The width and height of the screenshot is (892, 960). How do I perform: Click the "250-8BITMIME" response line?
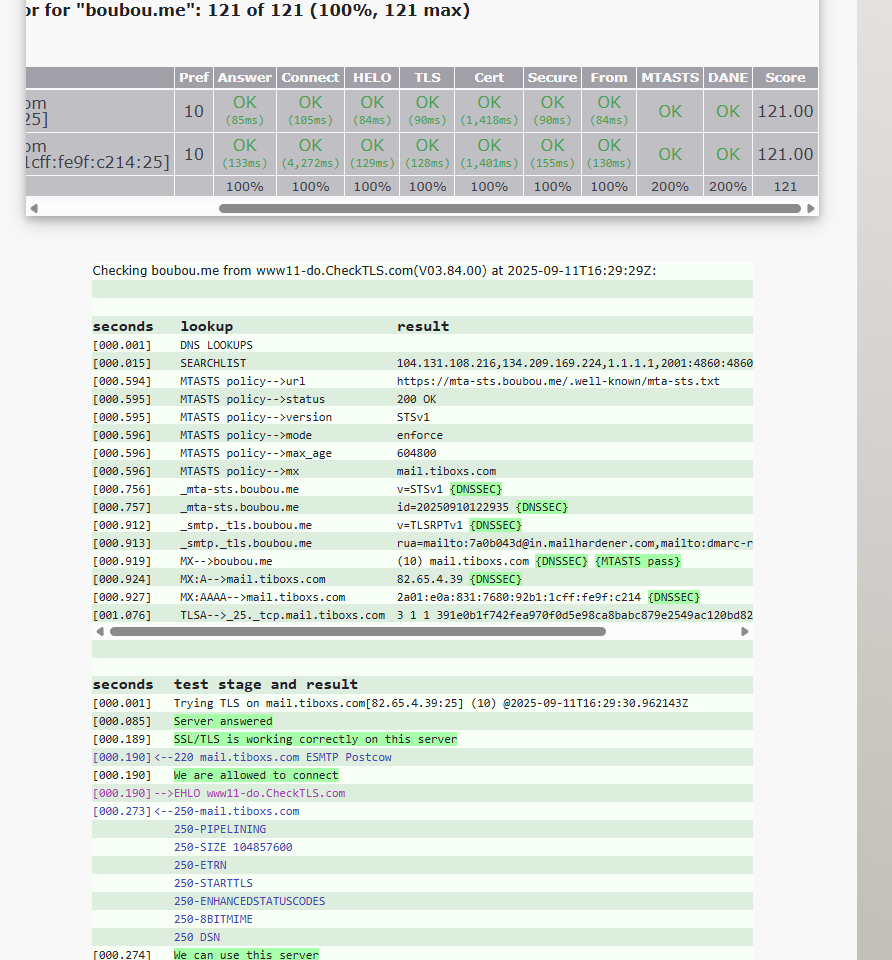[x=213, y=920]
